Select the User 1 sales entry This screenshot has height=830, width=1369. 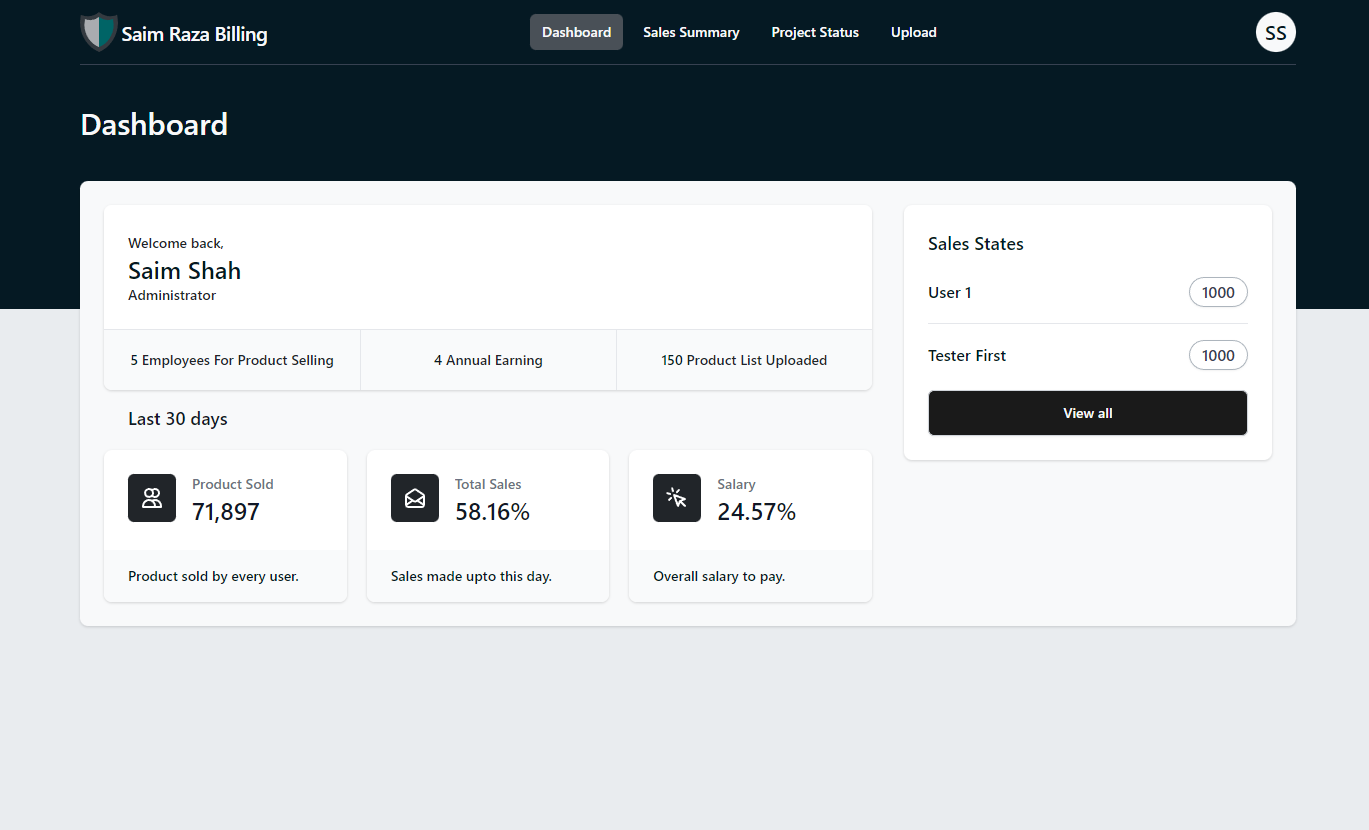click(x=949, y=292)
